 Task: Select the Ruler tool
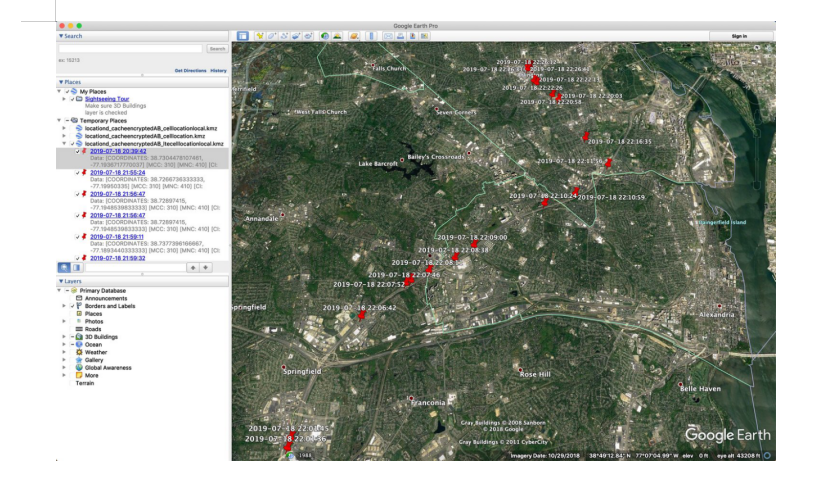pyautogui.click(x=371, y=36)
